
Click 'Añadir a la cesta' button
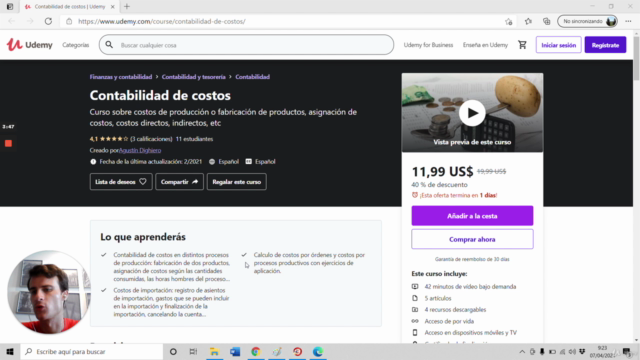[472, 216]
